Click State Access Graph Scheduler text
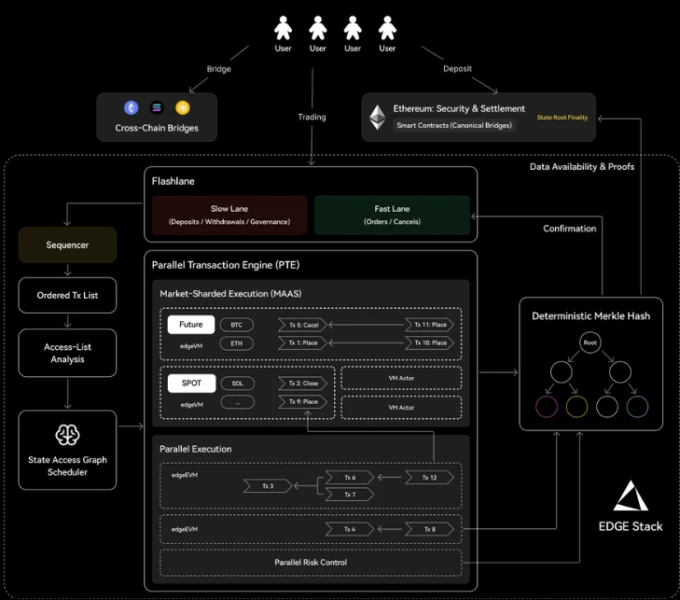The width and height of the screenshot is (680, 600). pos(67,466)
